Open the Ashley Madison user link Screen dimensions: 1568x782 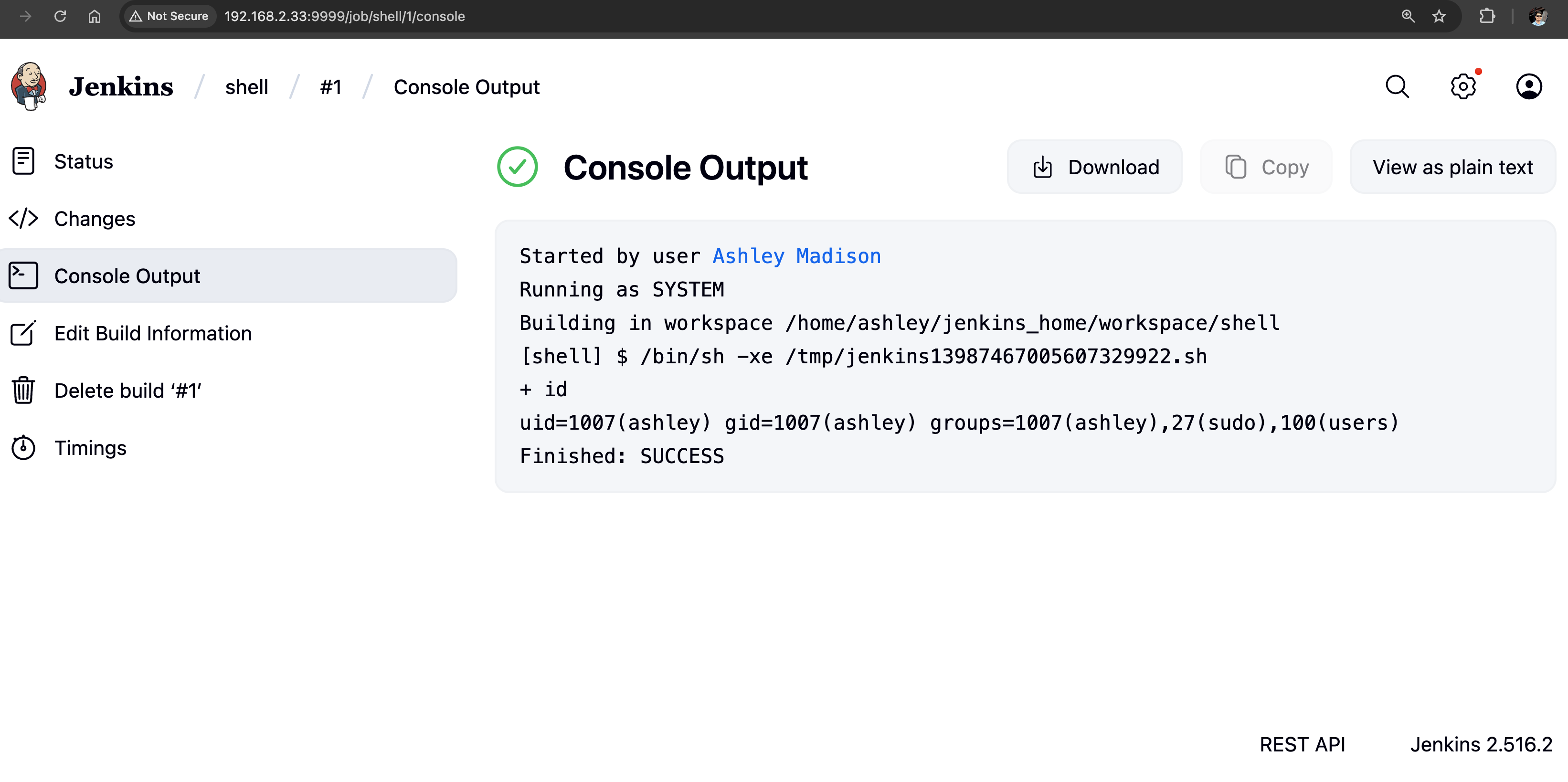tap(796, 256)
